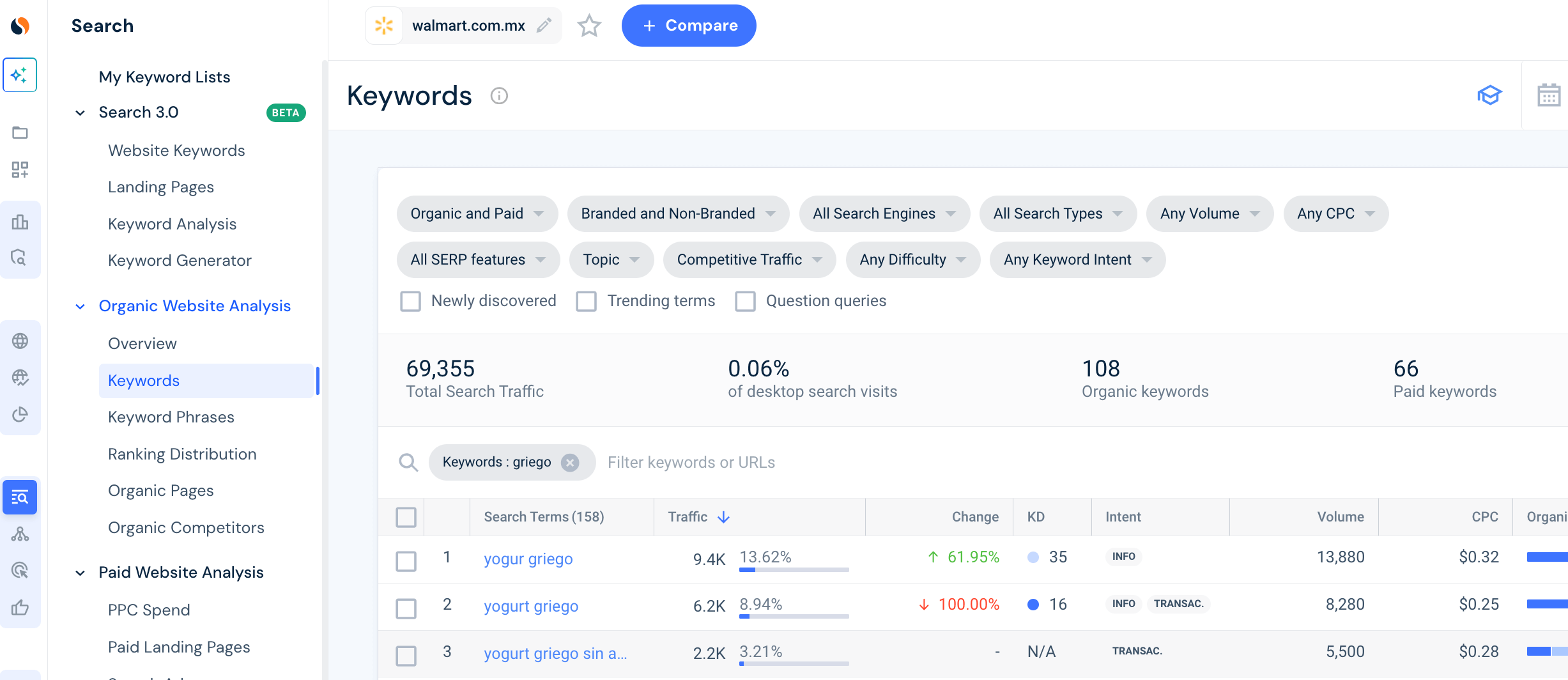Remove the 'Keywords : griego' filter chip
The width and height of the screenshot is (1568, 680).
point(570,462)
